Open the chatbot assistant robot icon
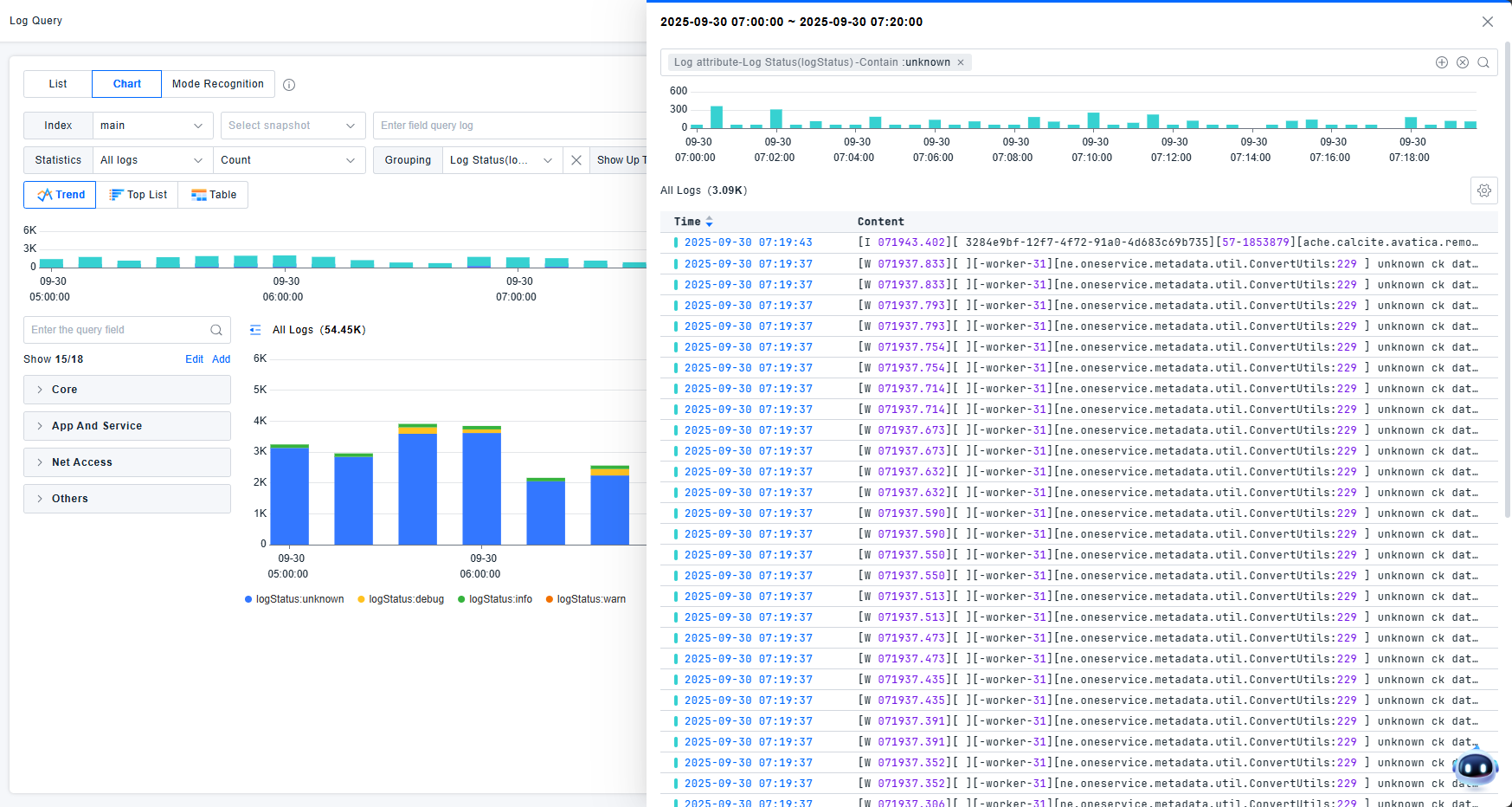Image resolution: width=1512 pixels, height=807 pixels. tap(1474, 767)
